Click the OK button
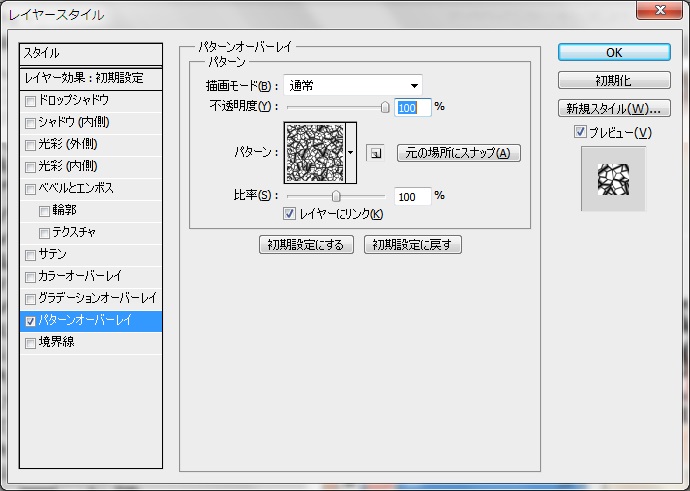Viewport: 690px width, 491px height. click(x=614, y=52)
